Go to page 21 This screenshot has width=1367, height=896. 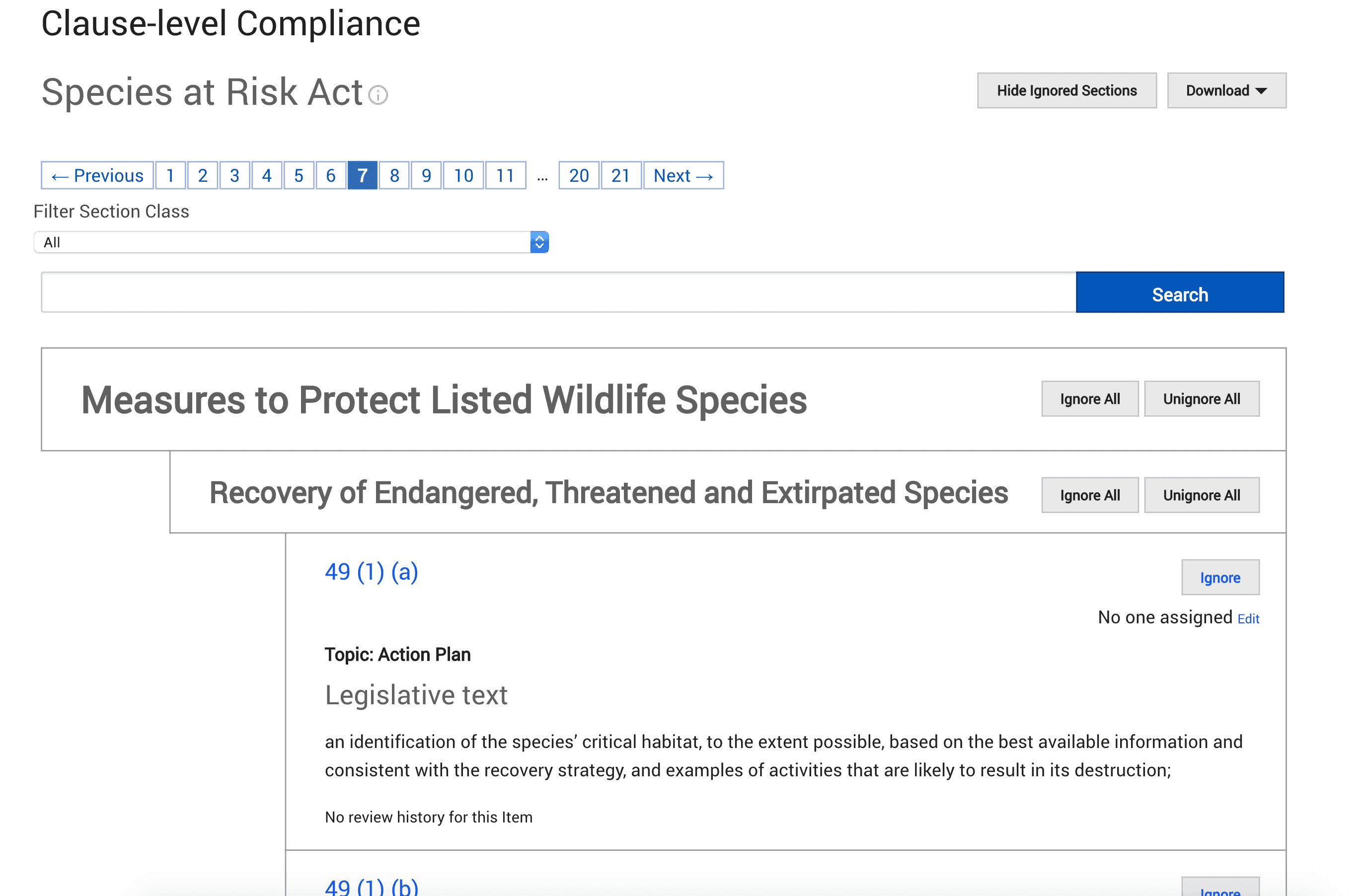tap(621, 176)
